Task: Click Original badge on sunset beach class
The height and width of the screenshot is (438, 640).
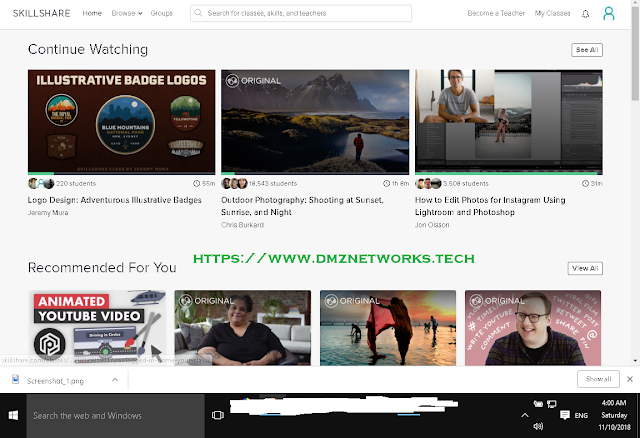Action: (352, 301)
